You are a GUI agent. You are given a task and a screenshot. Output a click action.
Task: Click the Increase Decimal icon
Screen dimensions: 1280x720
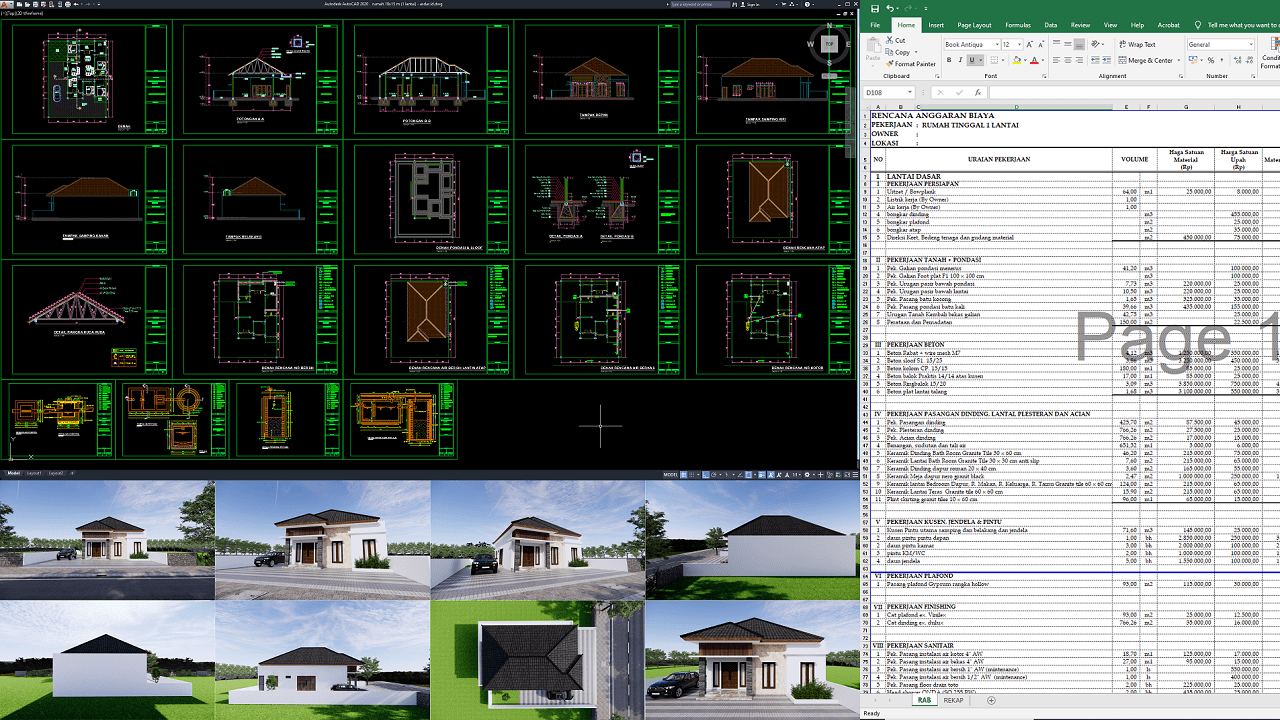click(x=1237, y=60)
